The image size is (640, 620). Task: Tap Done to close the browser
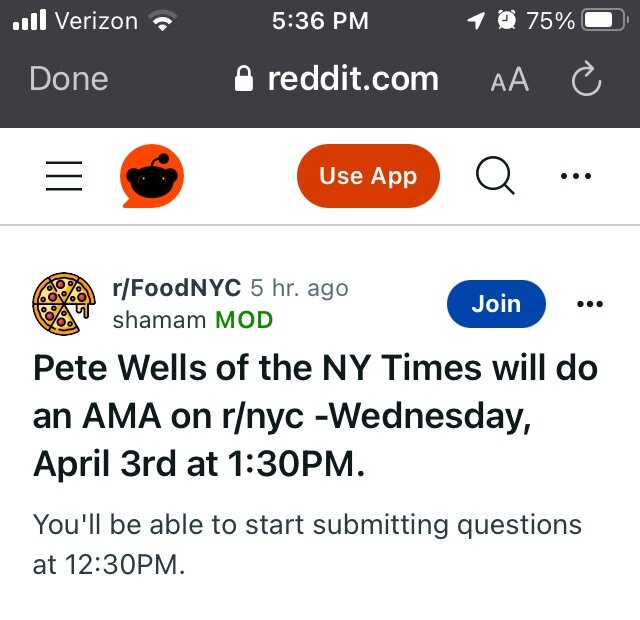tap(69, 80)
